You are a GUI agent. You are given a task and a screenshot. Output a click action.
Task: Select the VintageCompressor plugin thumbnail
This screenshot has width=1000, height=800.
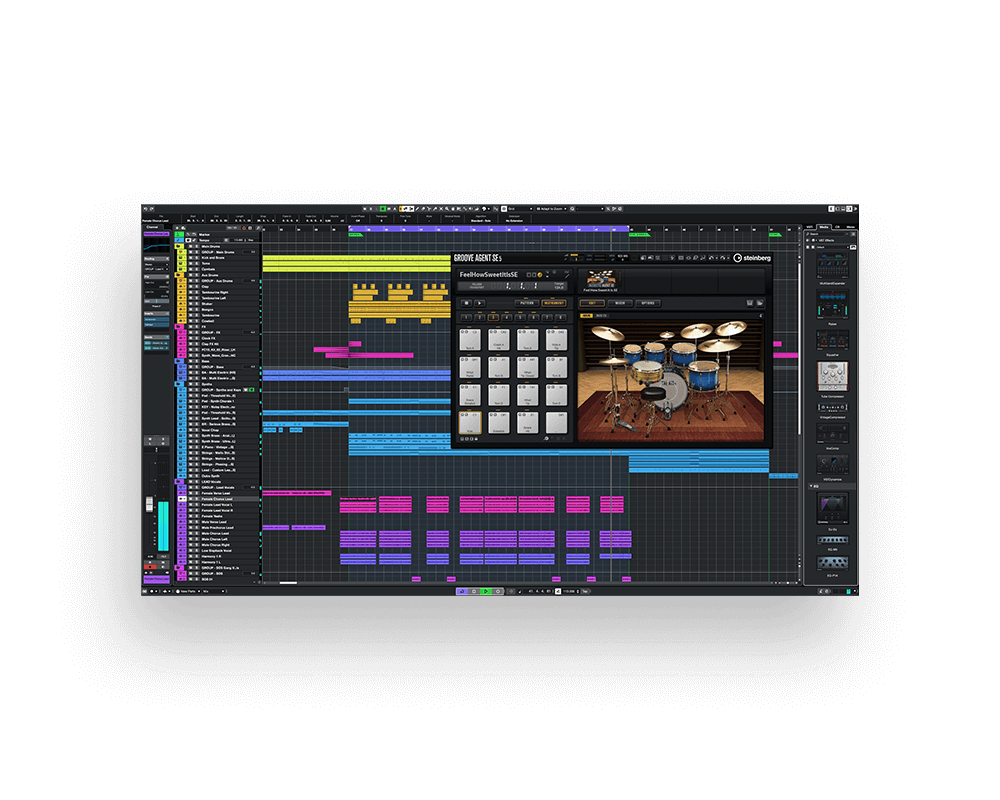tap(832, 407)
